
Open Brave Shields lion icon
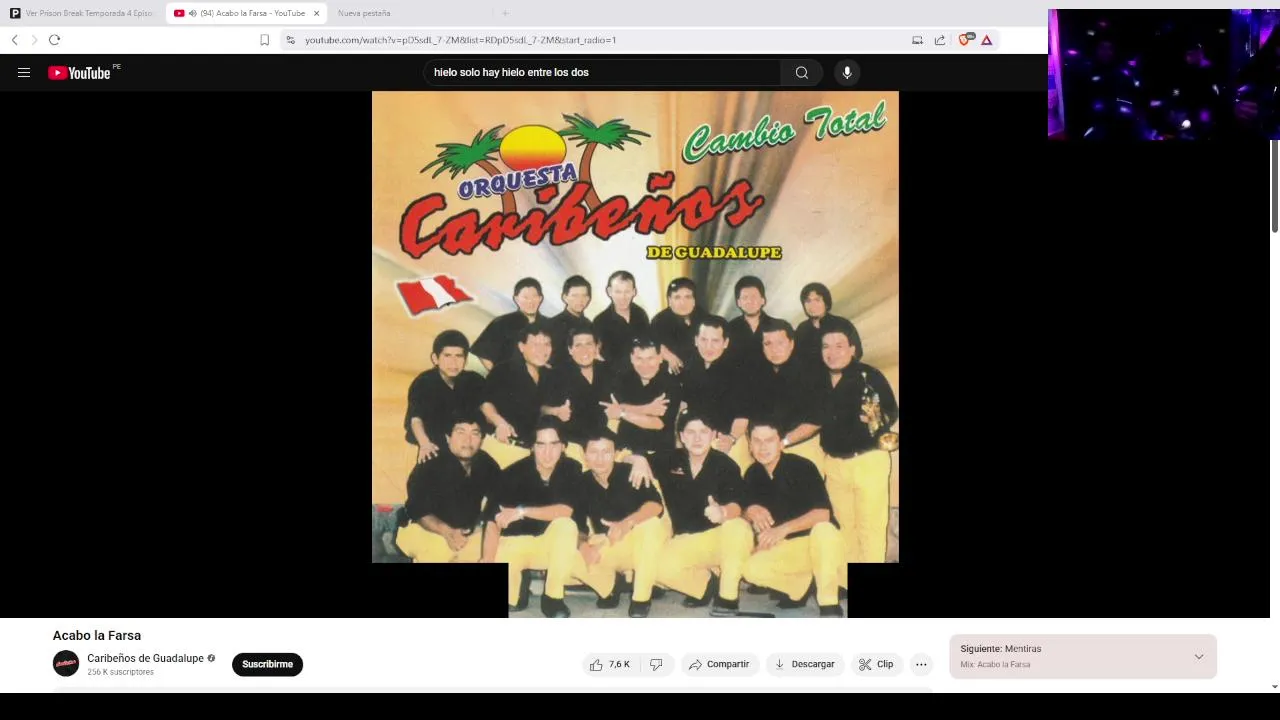tap(965, 40)
